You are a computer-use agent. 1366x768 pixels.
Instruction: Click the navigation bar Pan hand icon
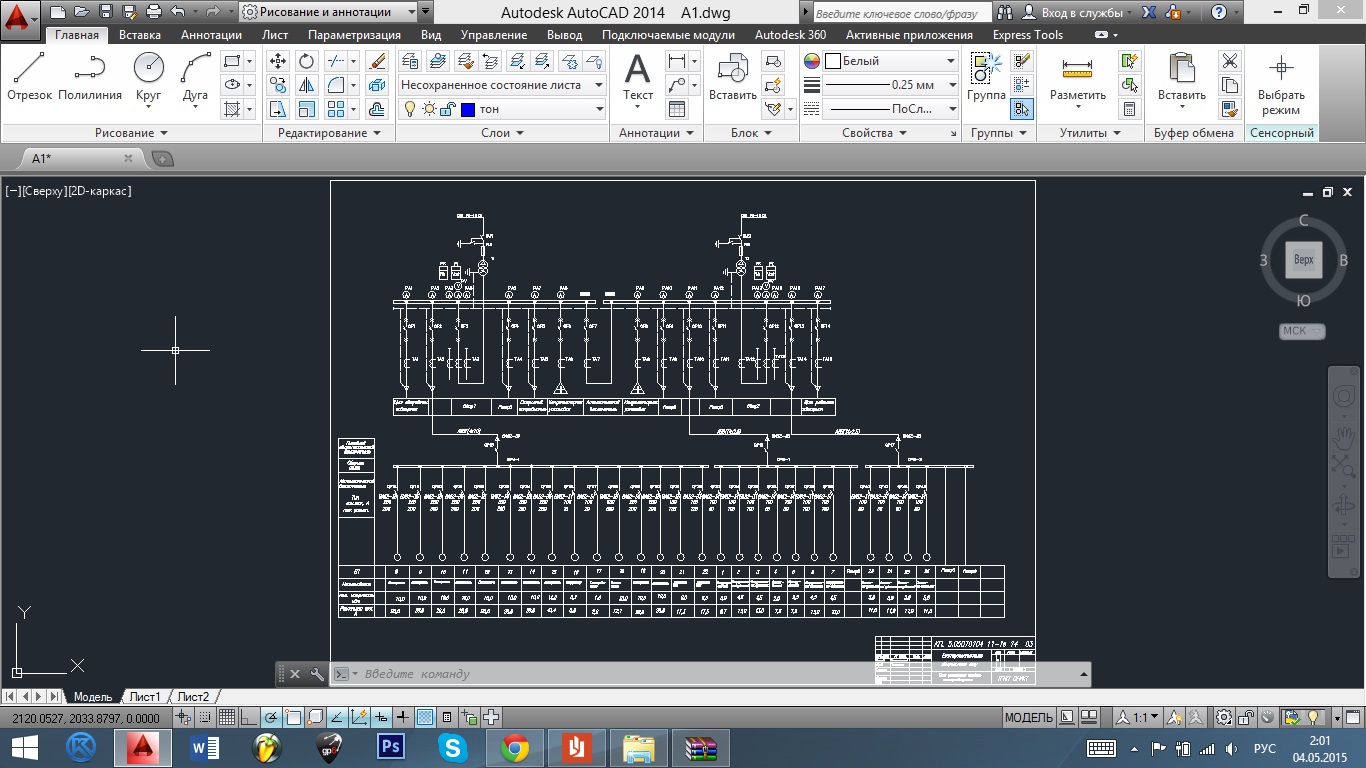click(x=1343, y=437)
